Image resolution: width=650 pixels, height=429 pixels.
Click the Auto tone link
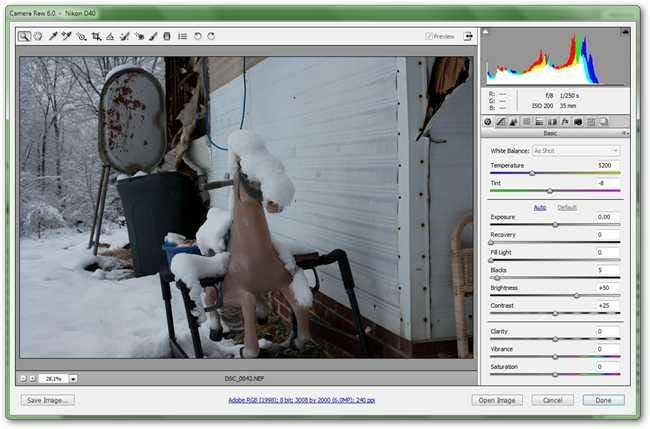click(540, 207)
